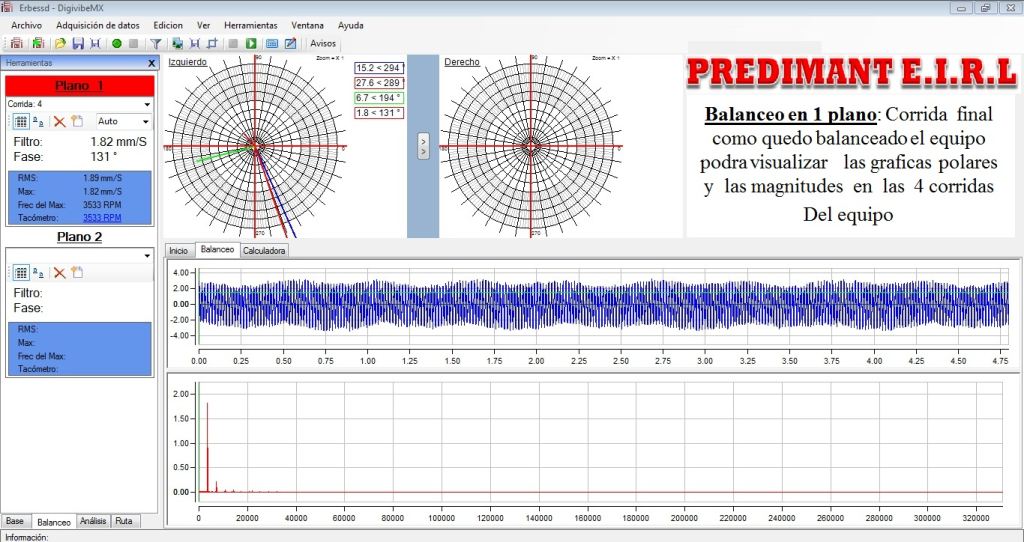Viewport: 1024px width, 542px height.
Task: Click the 3533 RPM tachometer link
Action: pyautogui.click(x=102, y=216)
